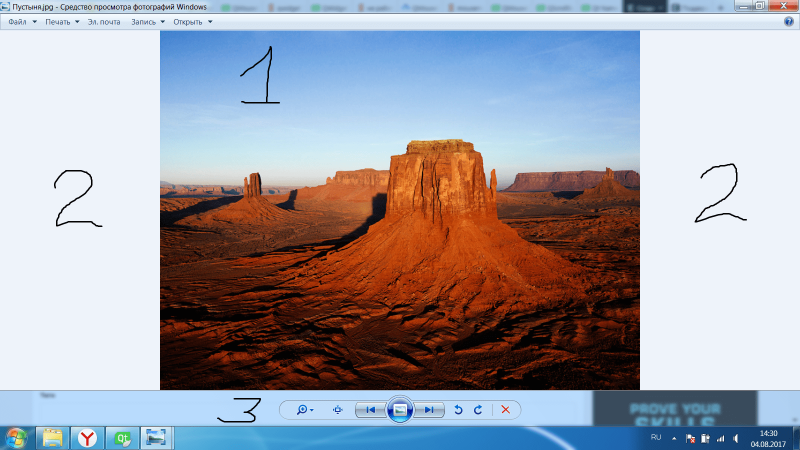This screenshot has width=800, height=450.
Task: Show hidden tray icons arrow
Action: 674,438
